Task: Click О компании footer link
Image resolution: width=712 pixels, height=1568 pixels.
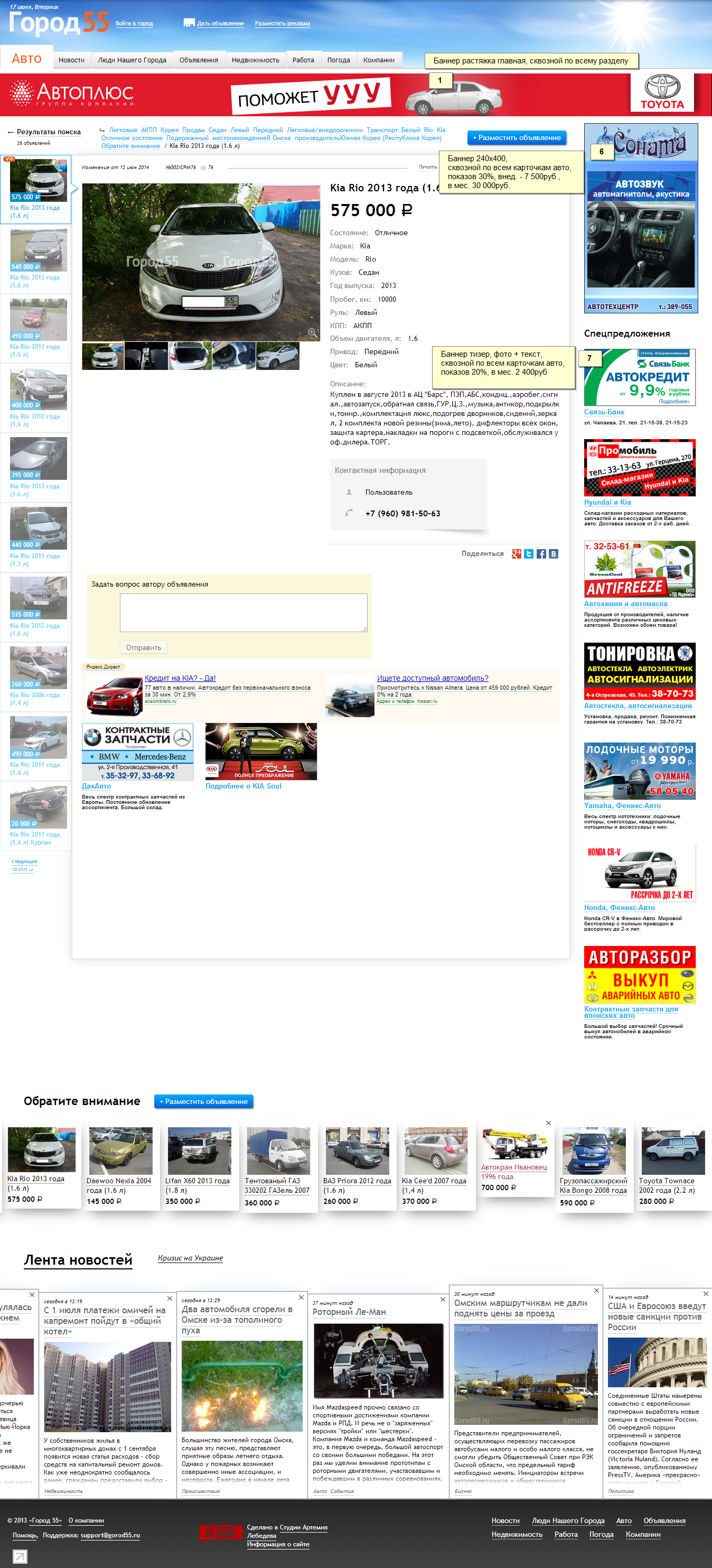Action: click(x=86, y=1520)
